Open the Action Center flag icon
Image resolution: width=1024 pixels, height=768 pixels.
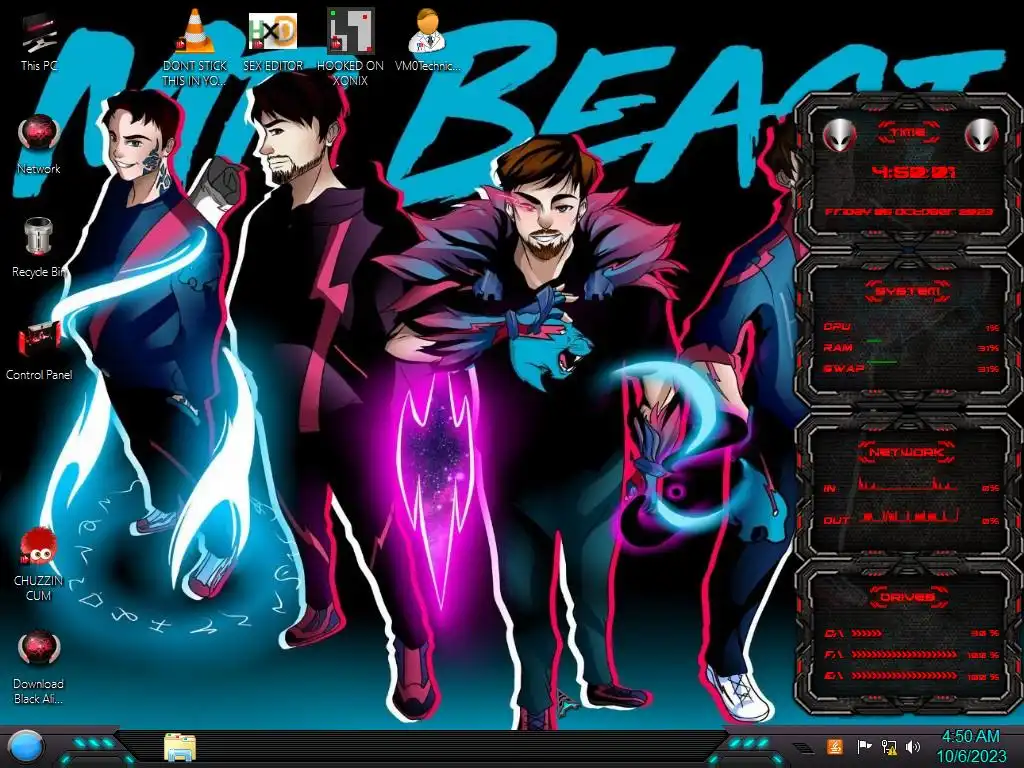(863, 746)
